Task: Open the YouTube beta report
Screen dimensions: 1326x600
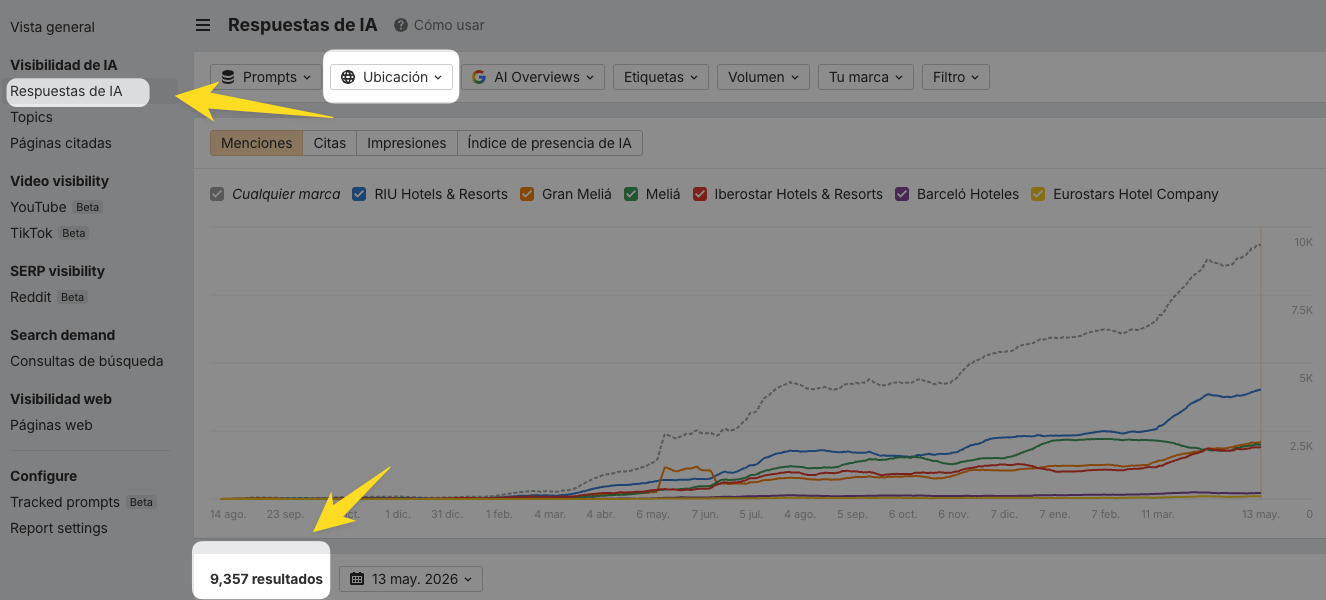Action: click(38, 207)
